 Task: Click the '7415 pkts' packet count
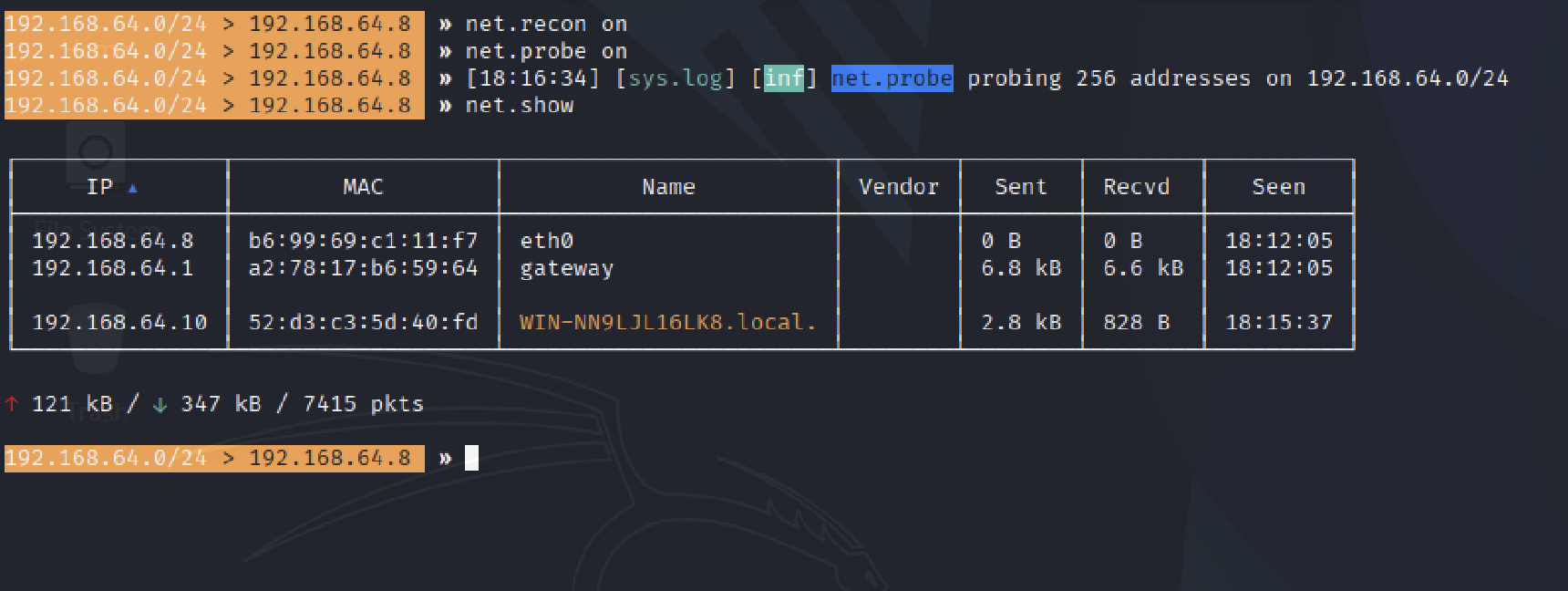[x=364, y=404]
